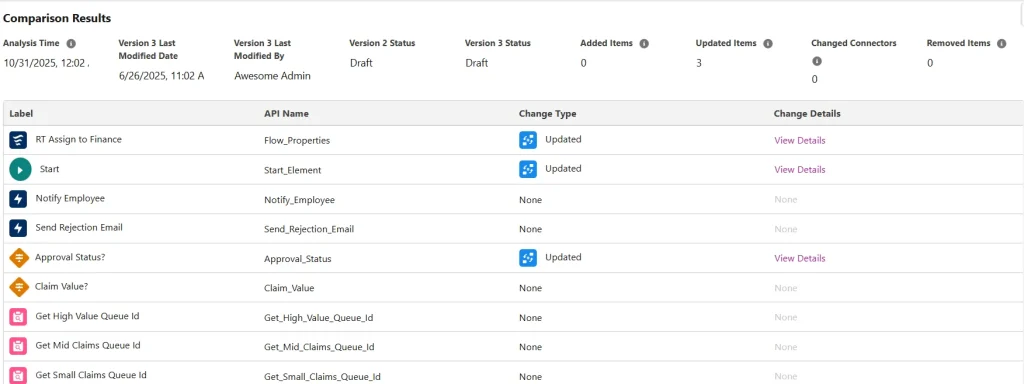Click the Get_Mid_Claims_Queue_Id API name
Screen dimensions: 1024x384
pos(319,347)
